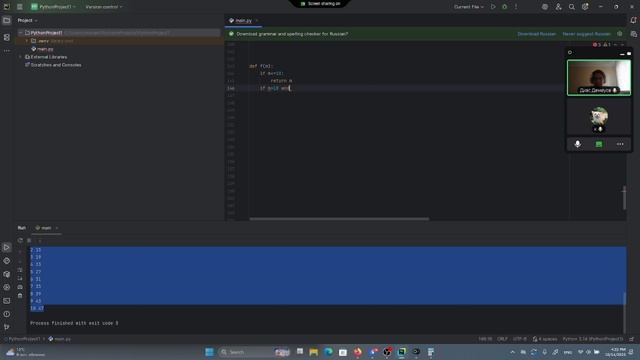Collapse the PythonProject1 root tree node
The height and width of the screenshot is (360, 640).
pos(20,33)
